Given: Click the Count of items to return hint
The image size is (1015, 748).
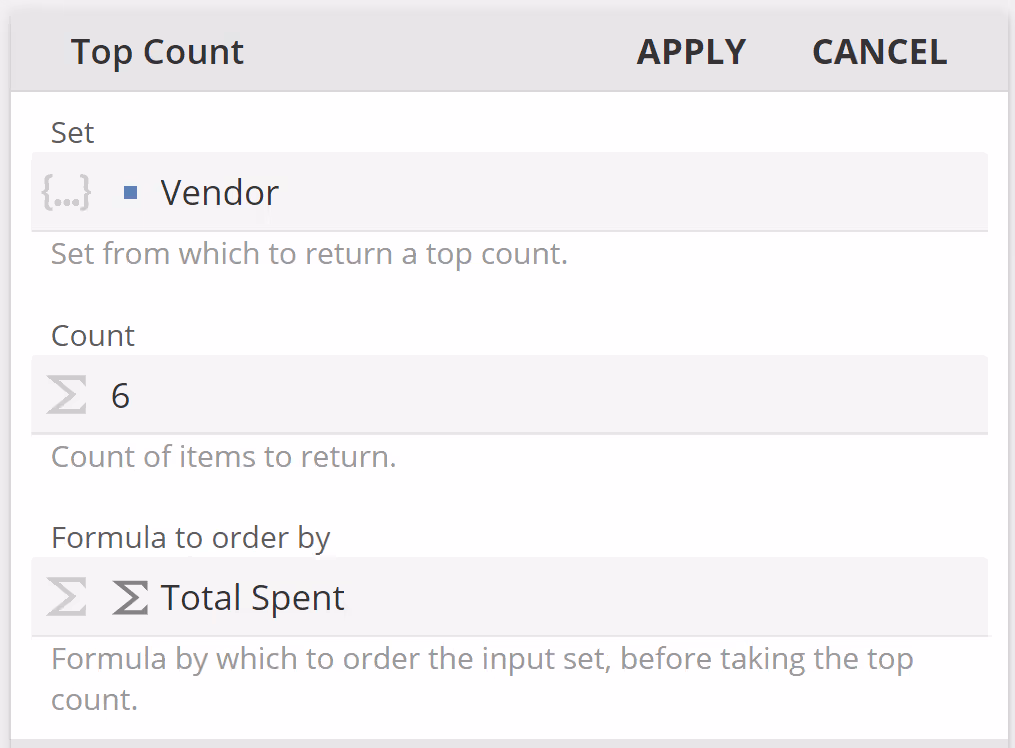Looking at the screenshot, I should pyautogui.click(x=223, y=457).
